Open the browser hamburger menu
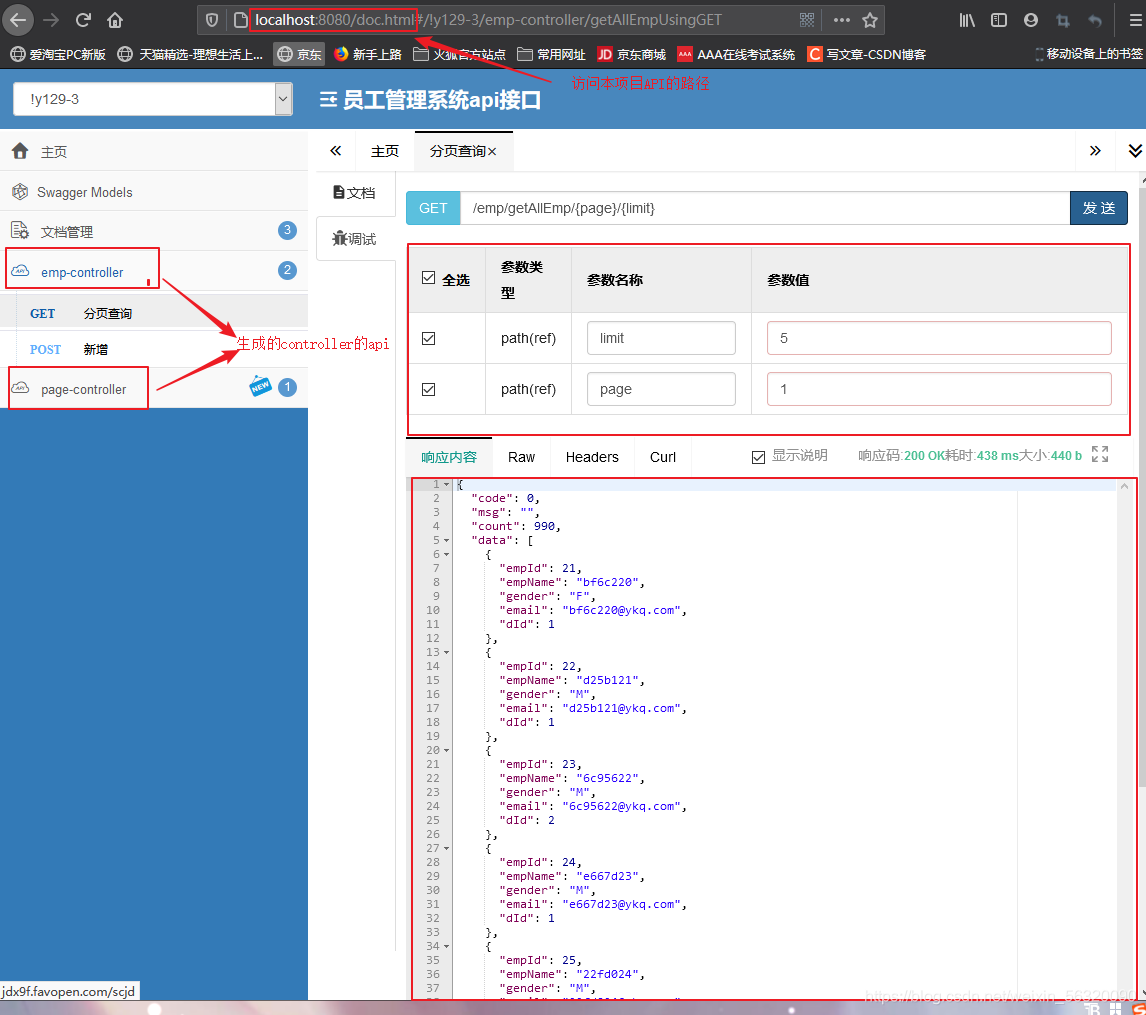This screenshot has width=1146, height=1015. pos(1135,20)
